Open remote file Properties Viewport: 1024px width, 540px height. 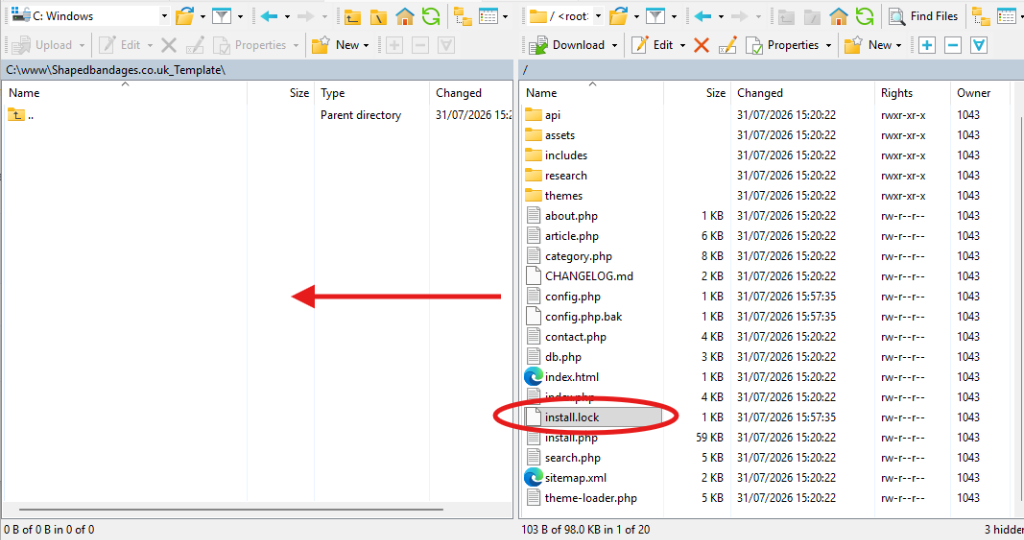[783, 45]
